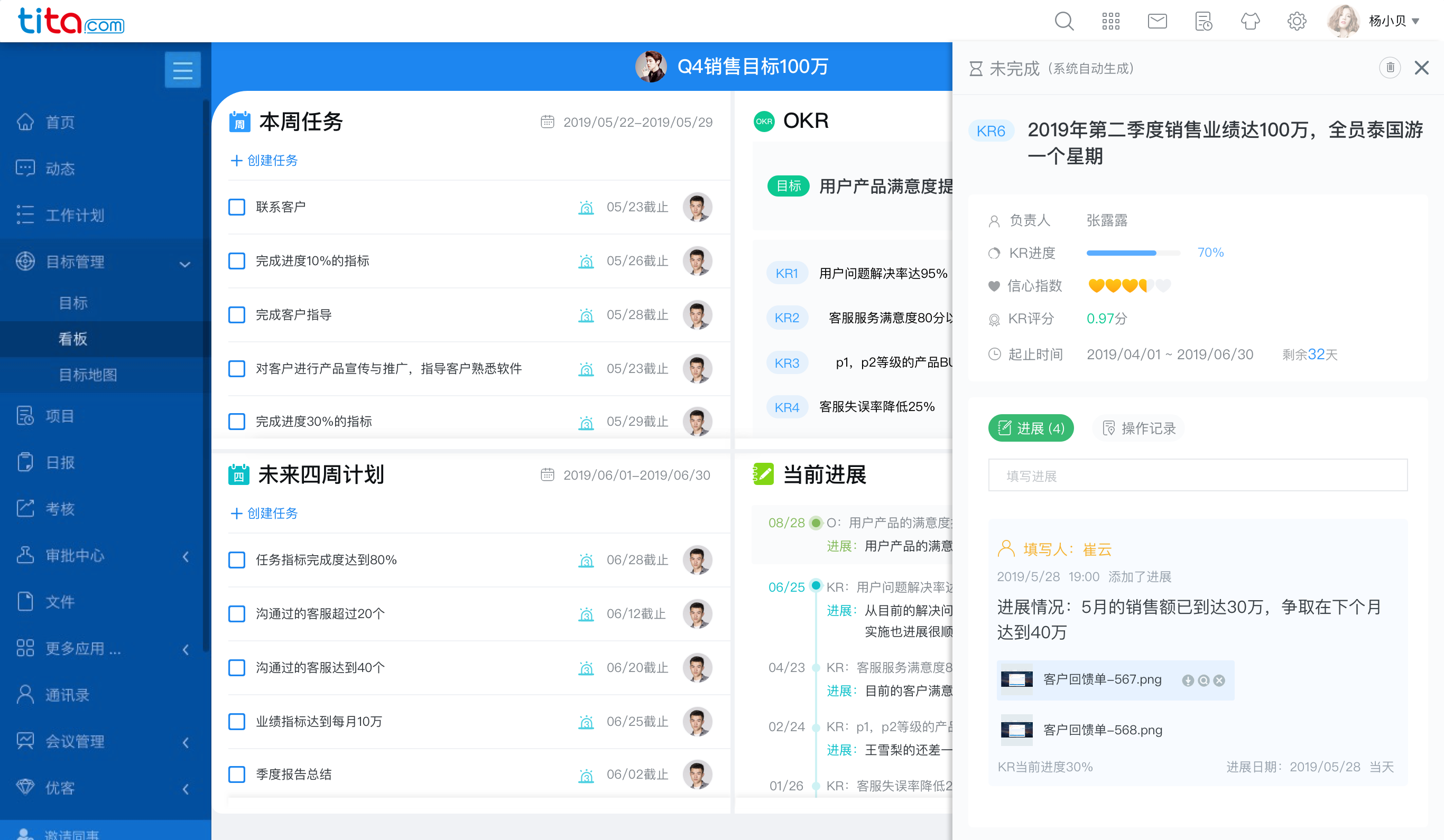Click the alarm icon for 完成客户指导
The height and width of the screenshot is (840, 1444).
pyautogui.click(x=586, y=315)
